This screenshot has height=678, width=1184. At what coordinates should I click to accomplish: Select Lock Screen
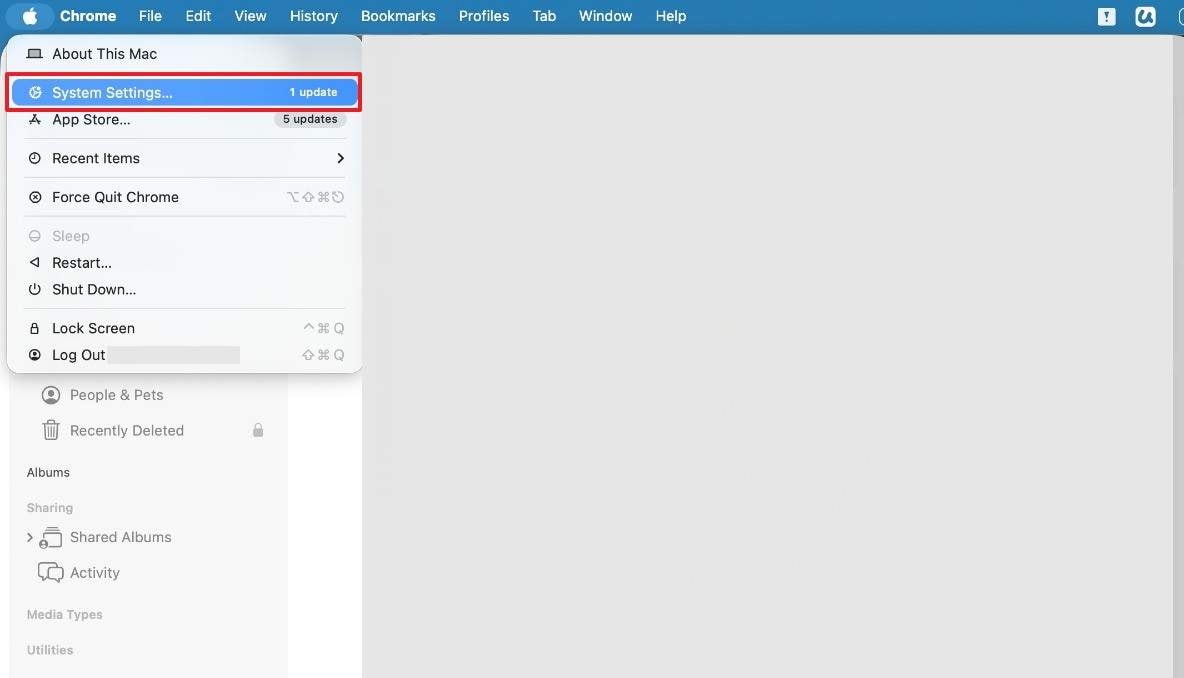[184, 328]
